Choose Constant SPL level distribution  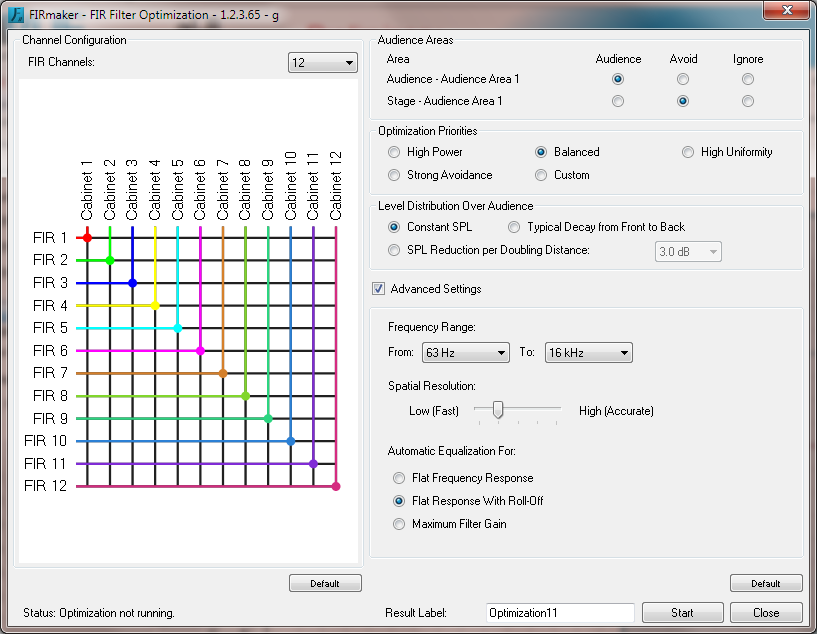click(394, 227)
